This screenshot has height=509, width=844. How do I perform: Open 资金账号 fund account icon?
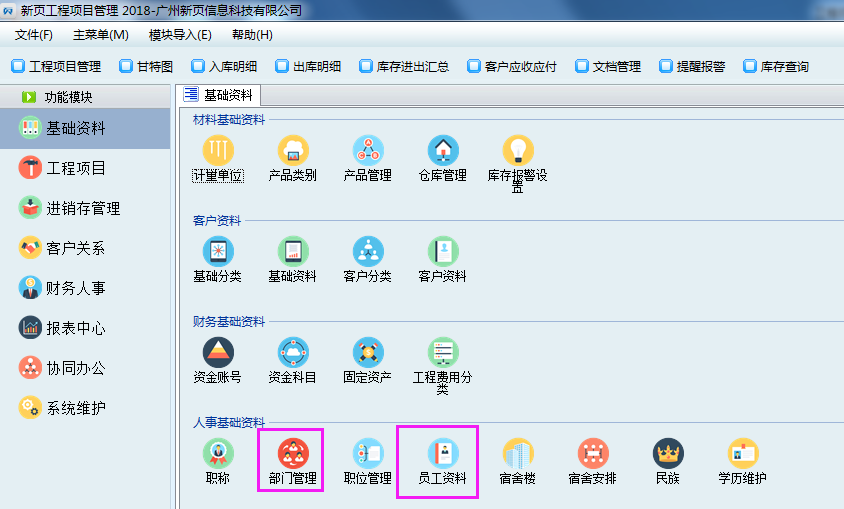click(x=218, y=352)
